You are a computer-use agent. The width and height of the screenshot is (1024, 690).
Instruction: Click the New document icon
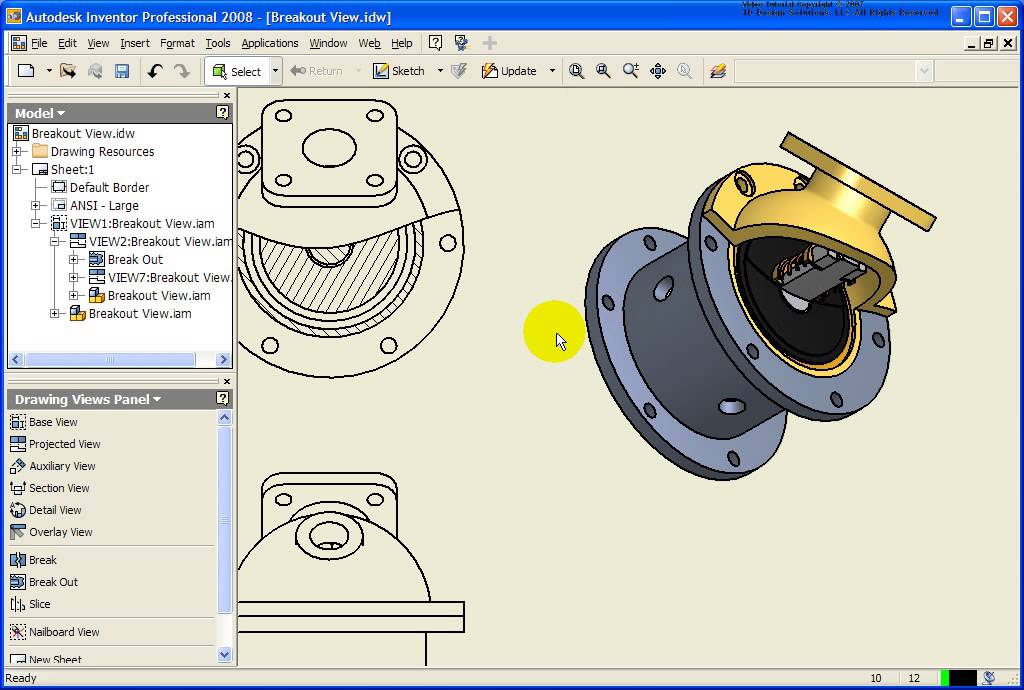[26, 71]
